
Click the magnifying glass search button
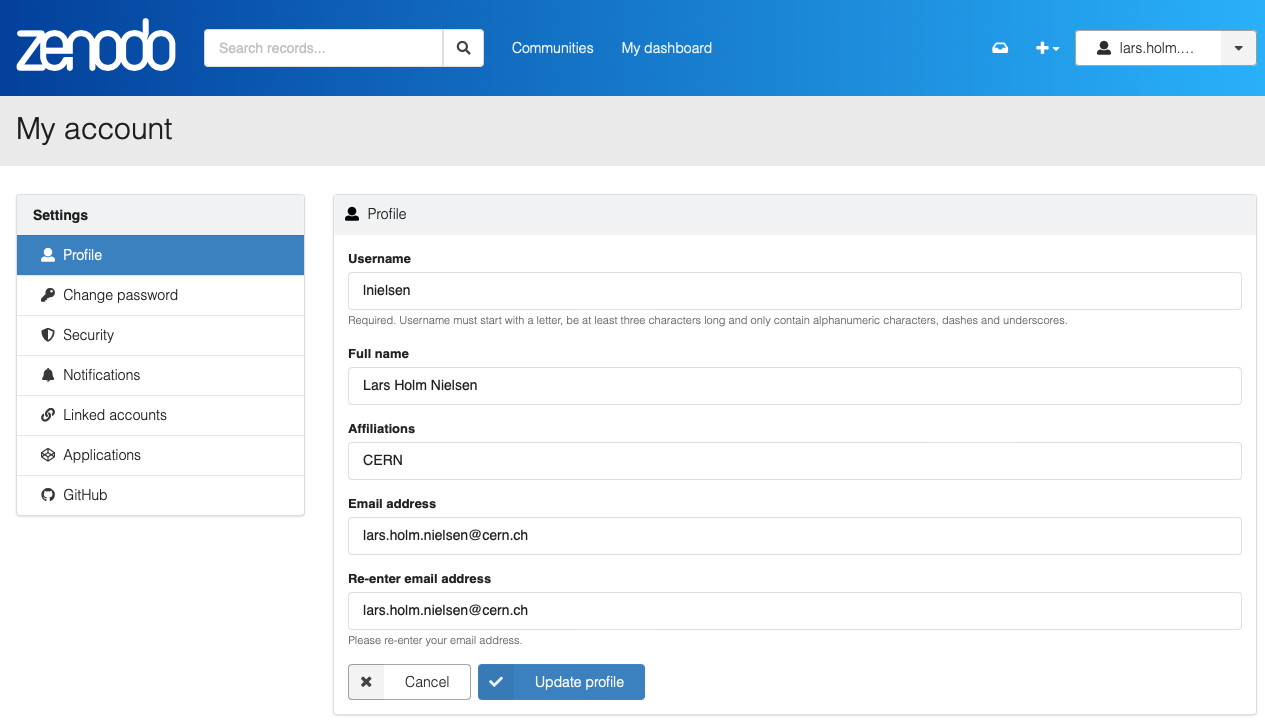(463, 48)
